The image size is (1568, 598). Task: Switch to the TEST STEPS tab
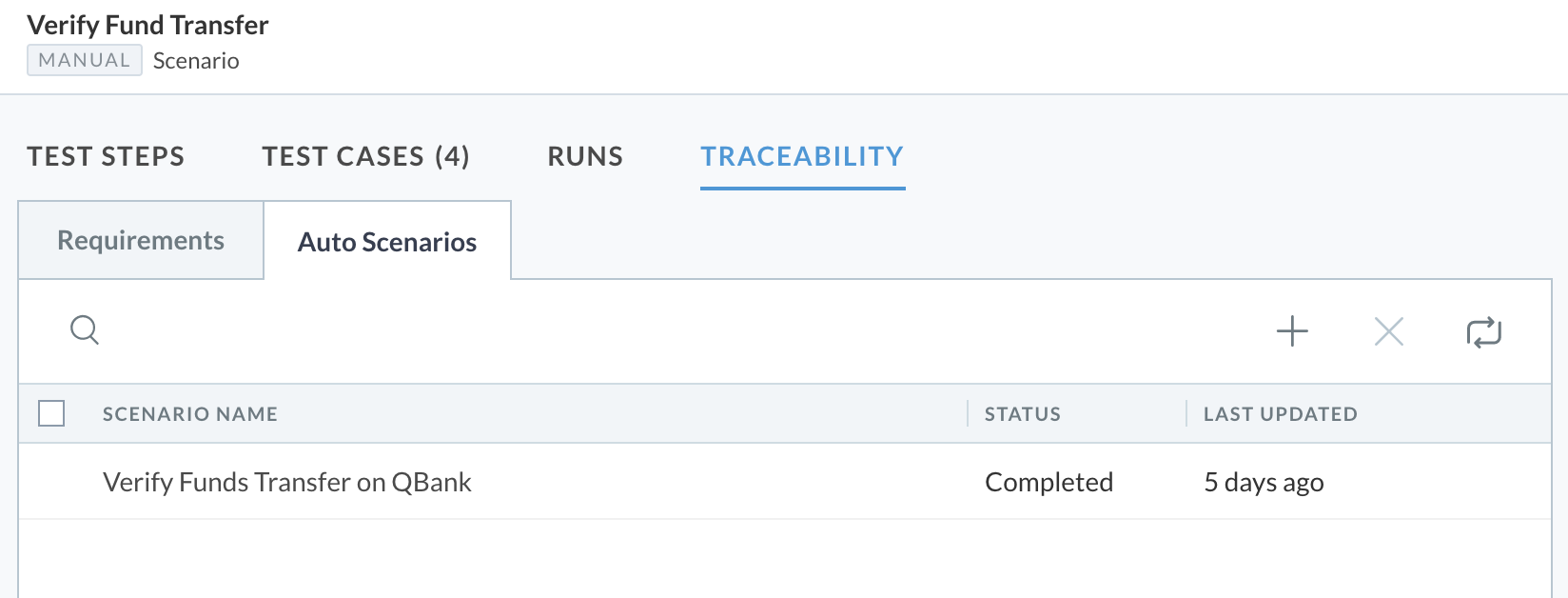click(106, 156)
